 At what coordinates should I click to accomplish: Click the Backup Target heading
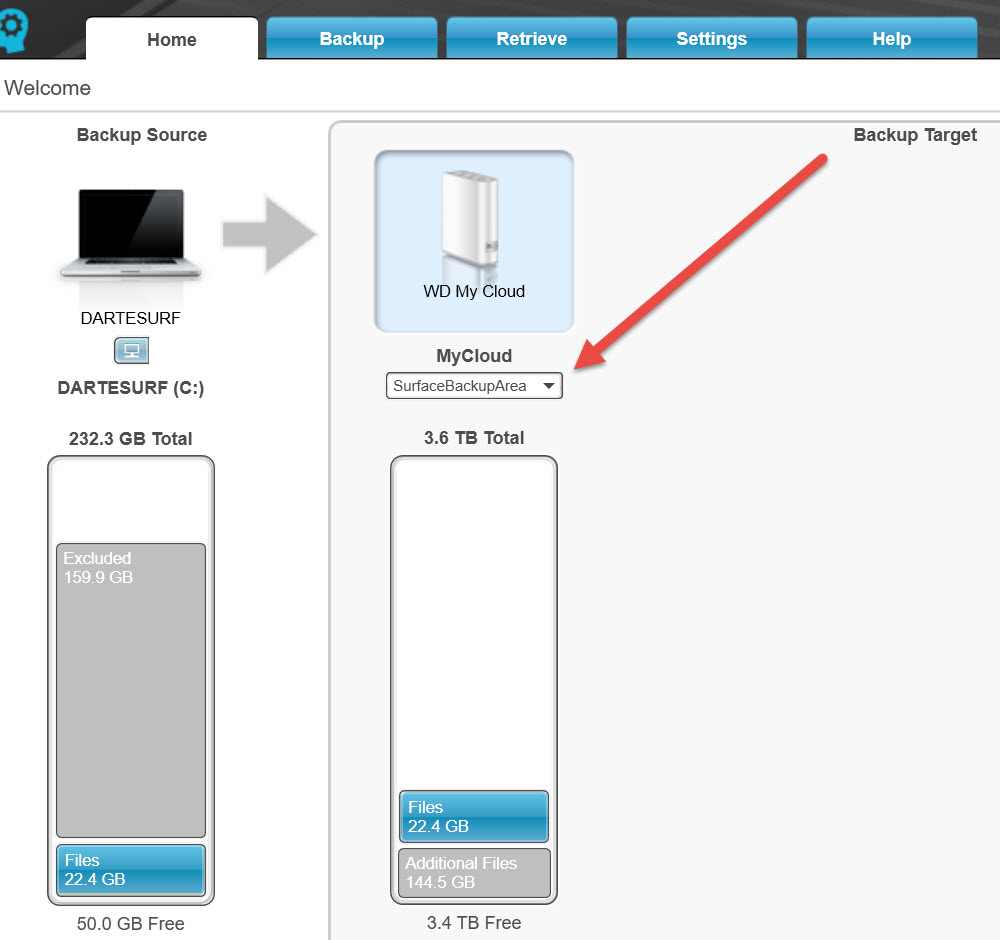tap(915, 135)
